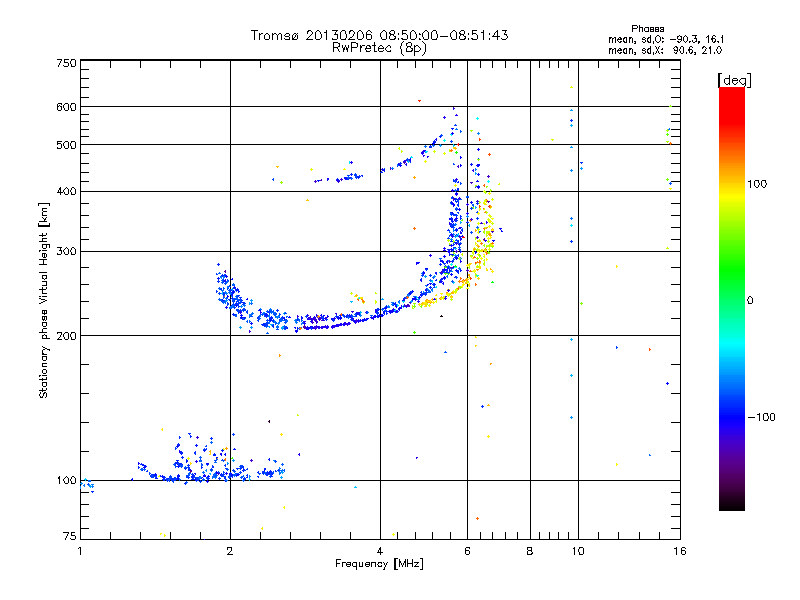The image size is (800, 600).
Task: Click the color bar legend
Action: [x=732, y=298]
